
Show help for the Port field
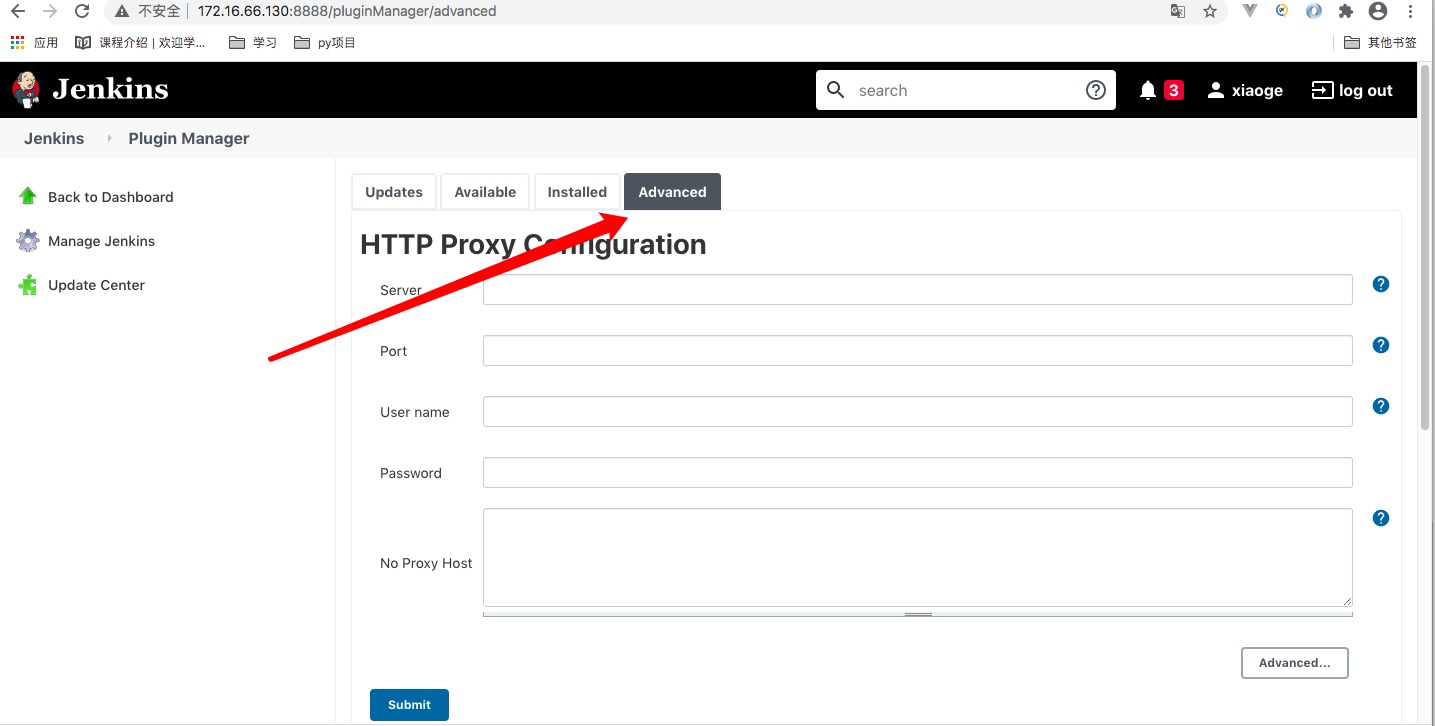[x=1381, y=345]
